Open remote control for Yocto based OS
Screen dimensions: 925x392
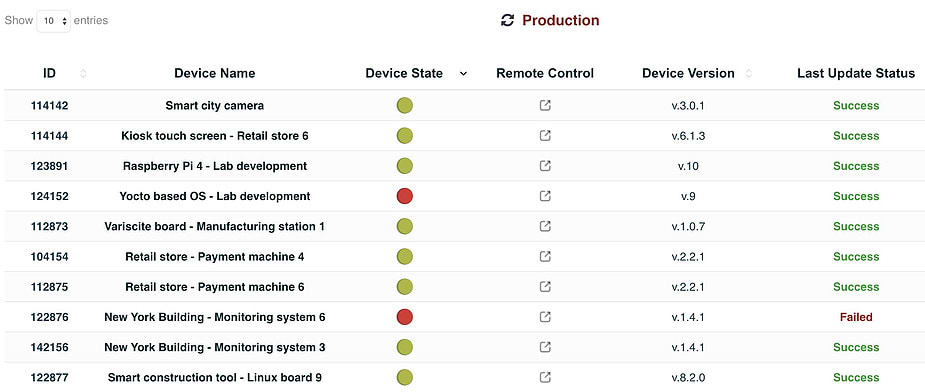545,196
